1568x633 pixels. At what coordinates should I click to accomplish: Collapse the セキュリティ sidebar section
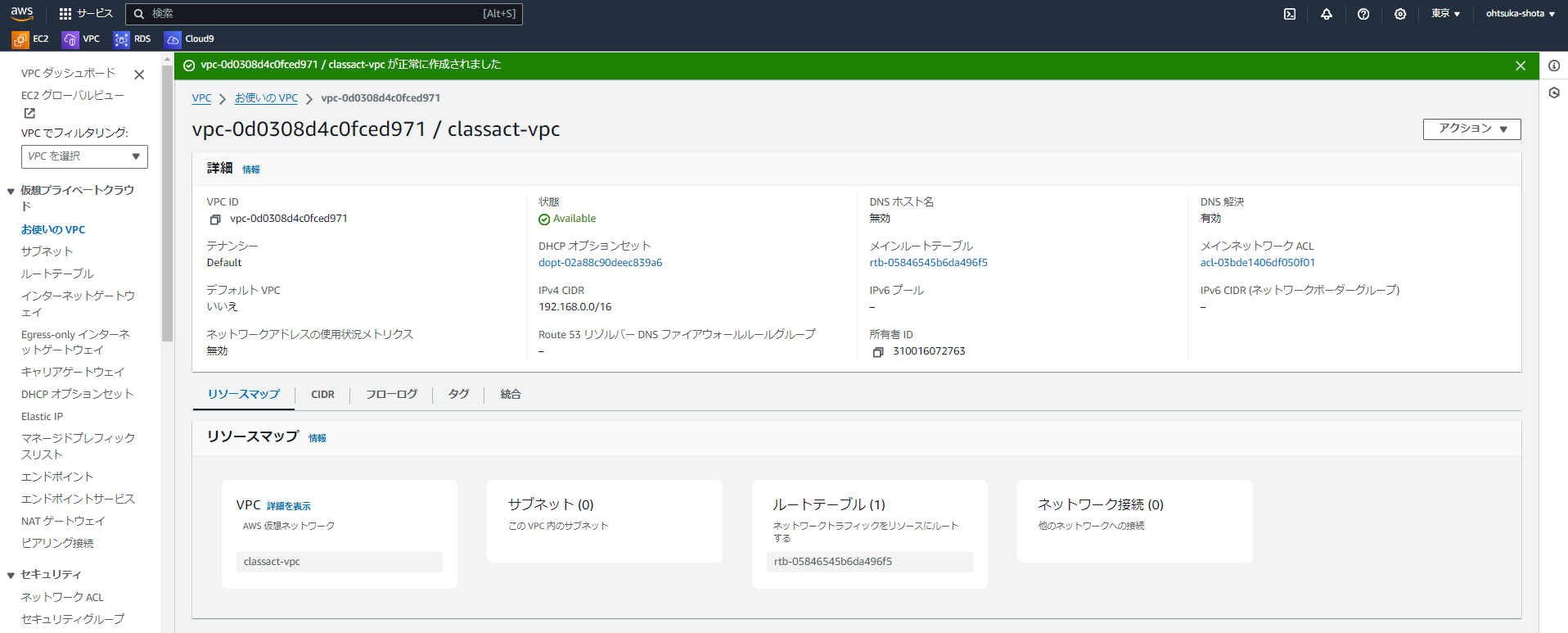(11, 576)
